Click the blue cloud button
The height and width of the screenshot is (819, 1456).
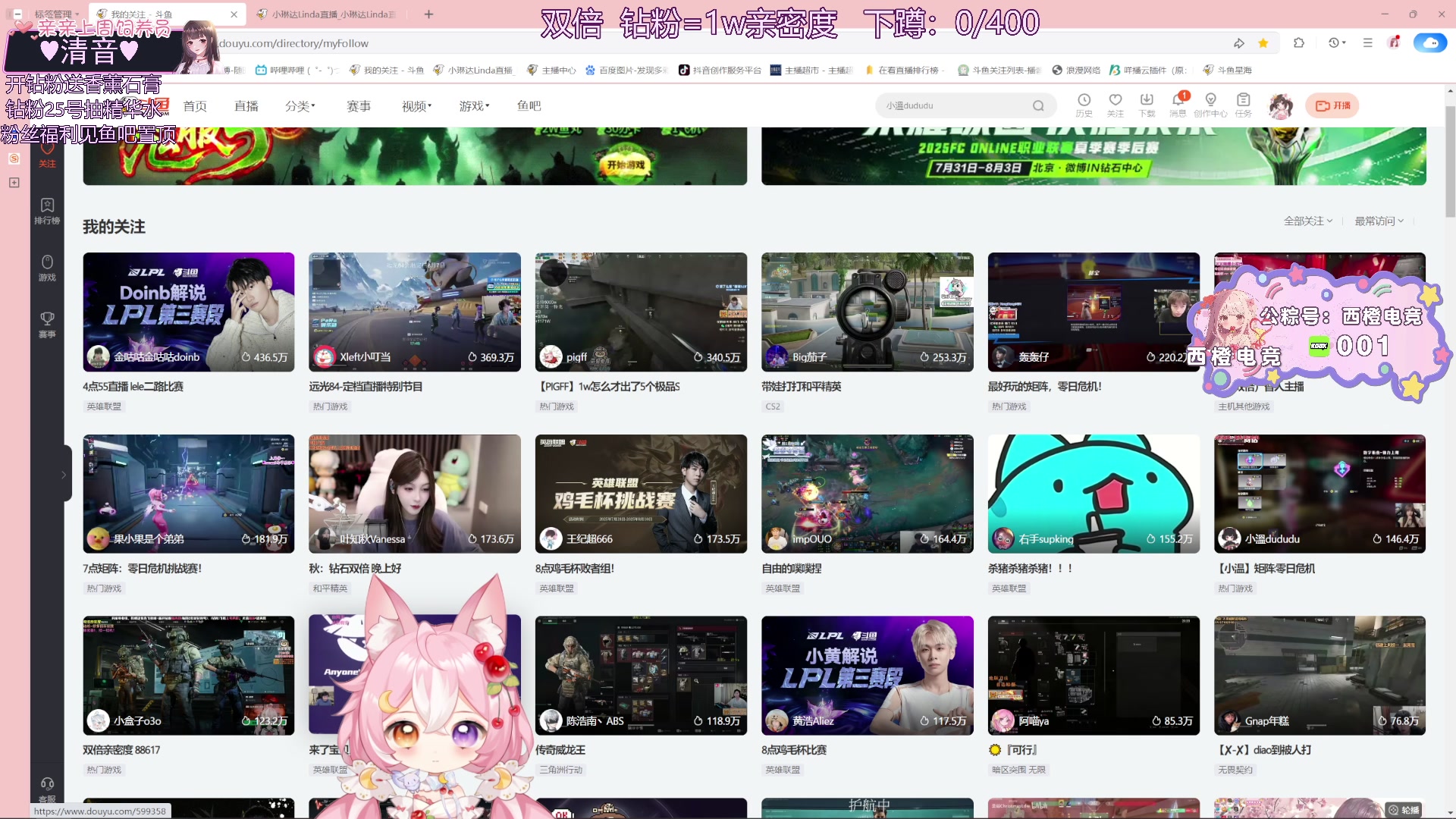[1430, 43]
